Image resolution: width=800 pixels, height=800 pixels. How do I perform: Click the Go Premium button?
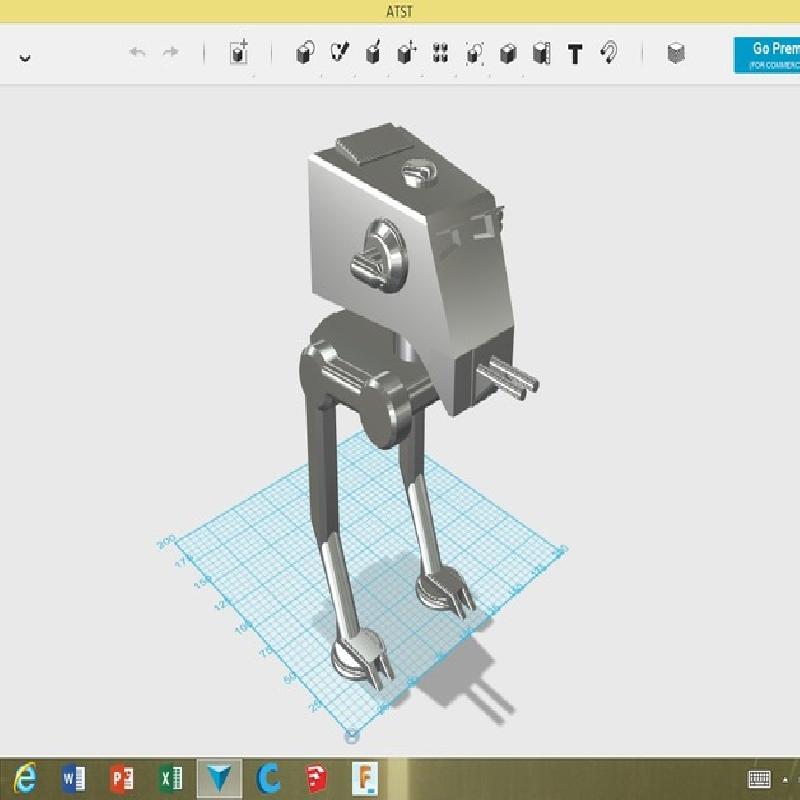[767, 55]
